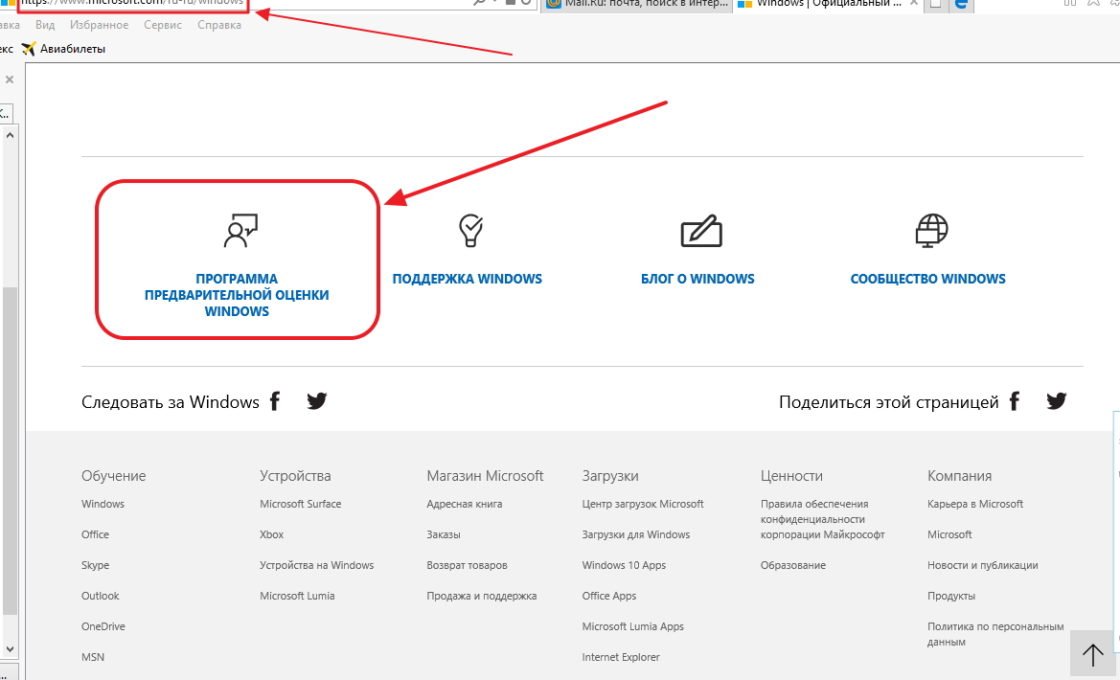Click the Windows Insider Program person icon
The width and height of the screenshot is (1120, 680).
[x=239, y=231]
